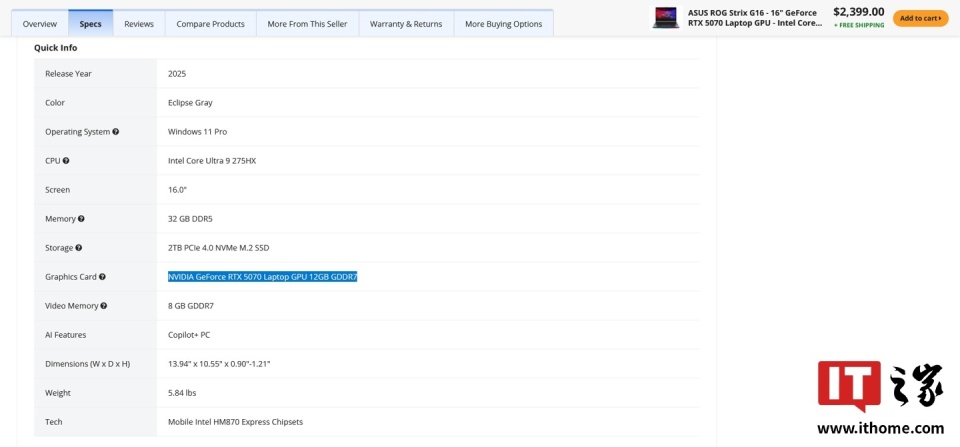960x447 pixels.
Task: Select the Specs tab
Action: (91, 24)
